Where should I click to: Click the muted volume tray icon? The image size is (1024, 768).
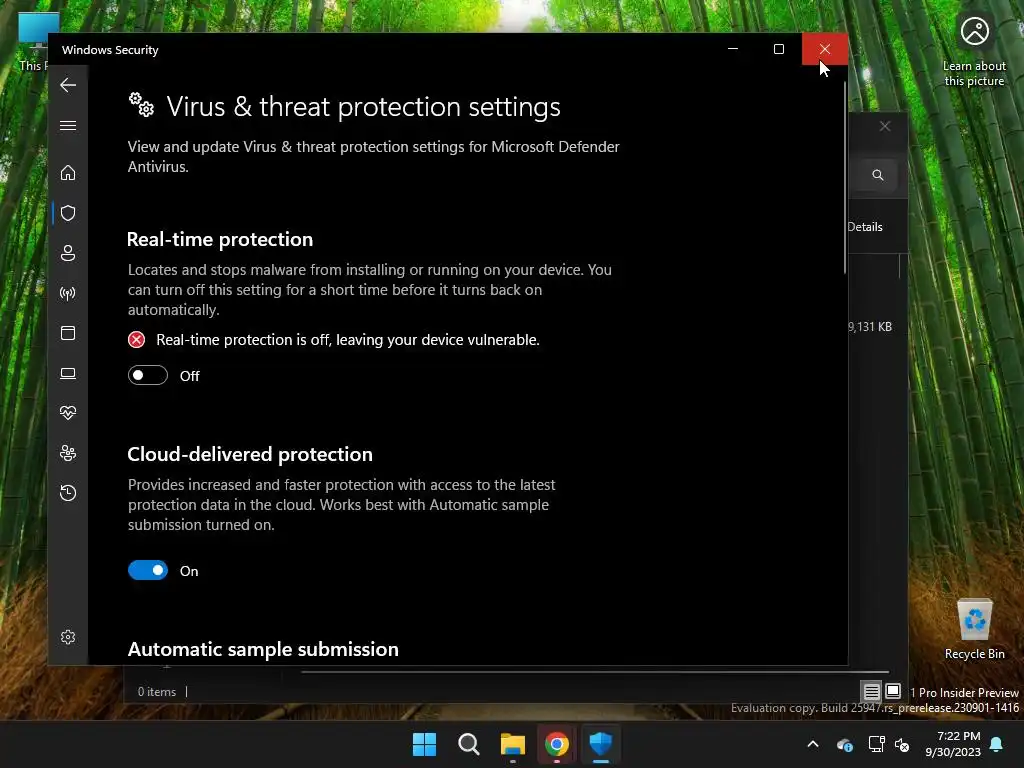pos(903,744)
